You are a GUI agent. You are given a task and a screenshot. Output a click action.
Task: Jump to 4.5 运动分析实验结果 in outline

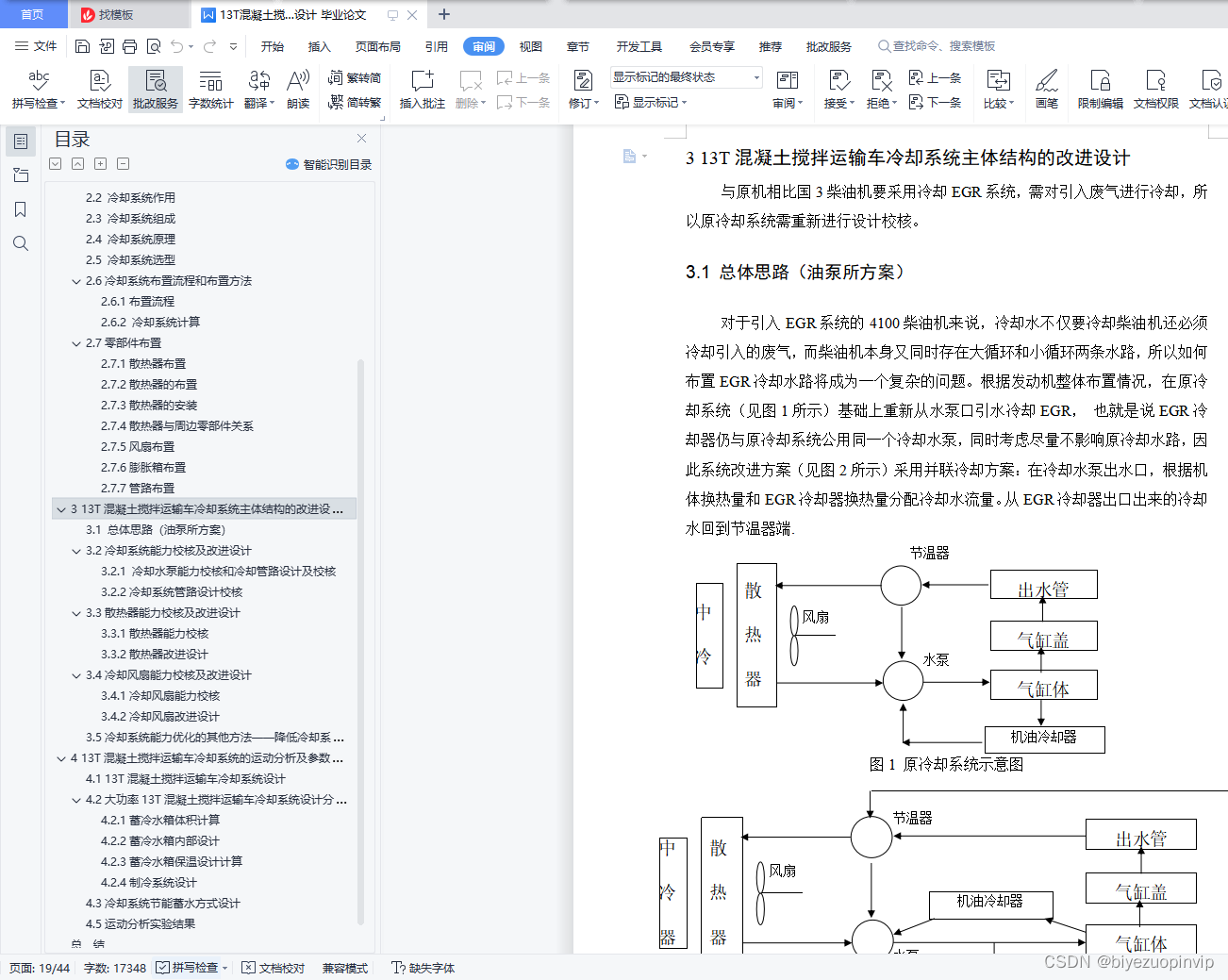click(x=141, y=924)
